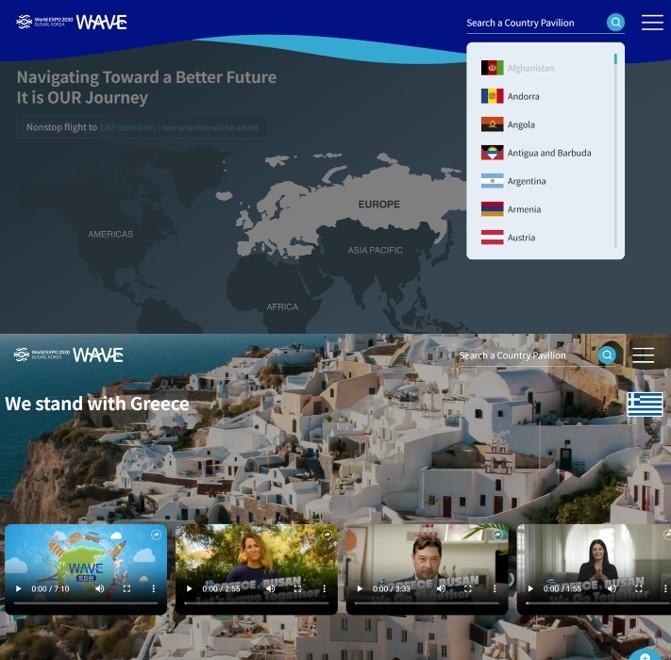Mute the 2:55 video
The height and width of the screenshot is (660, 671).
click(270, 589)
